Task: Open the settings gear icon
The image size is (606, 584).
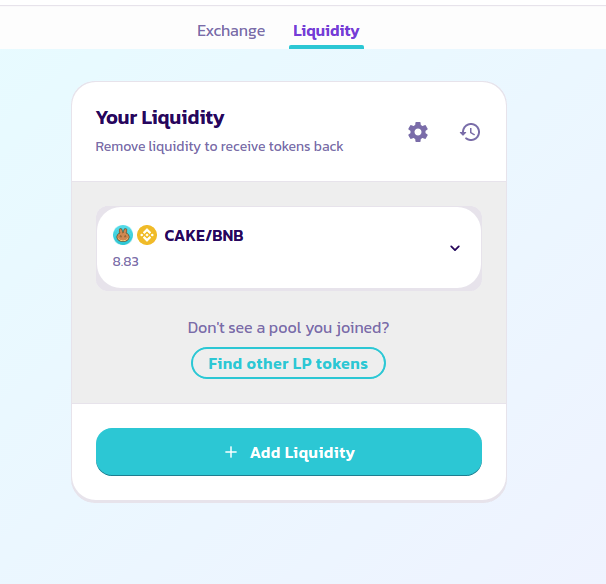Action: coord(418,132)
